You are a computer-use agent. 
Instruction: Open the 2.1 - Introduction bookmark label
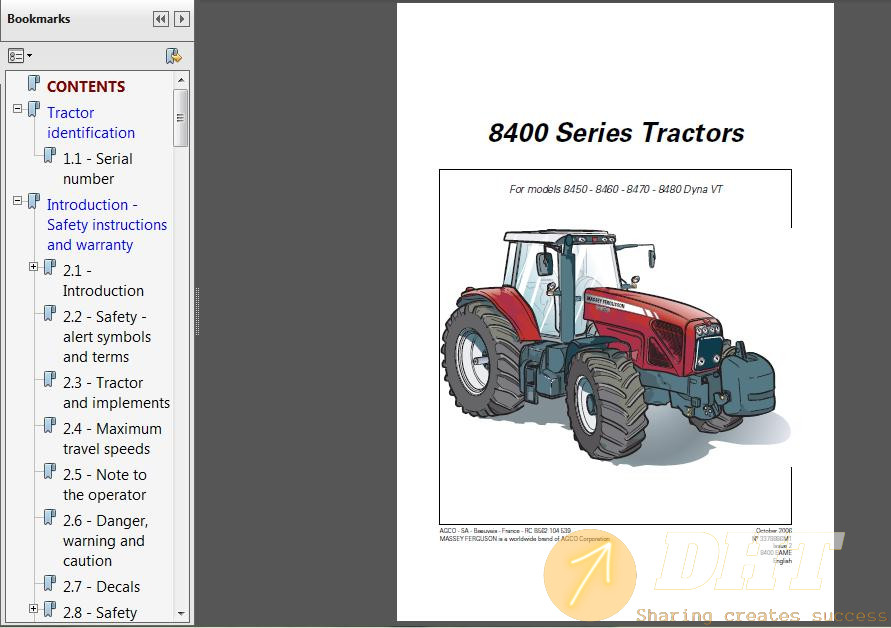(x=103, y=281)
